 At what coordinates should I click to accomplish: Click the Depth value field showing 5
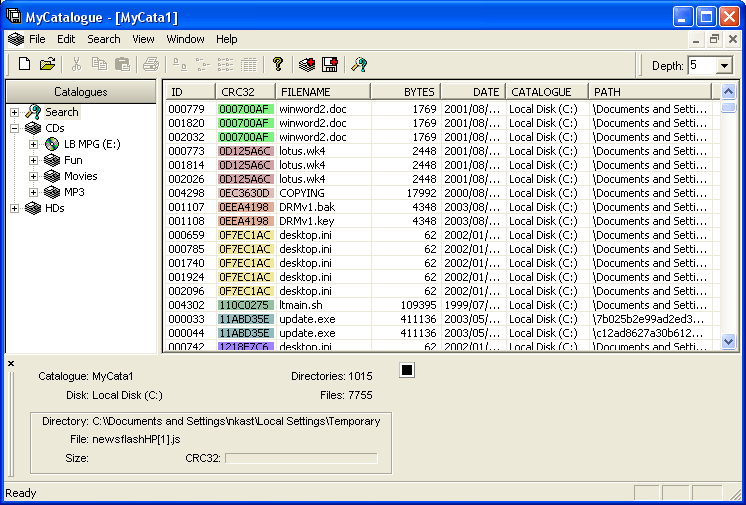pyautogui.click(x=701, y=65)
